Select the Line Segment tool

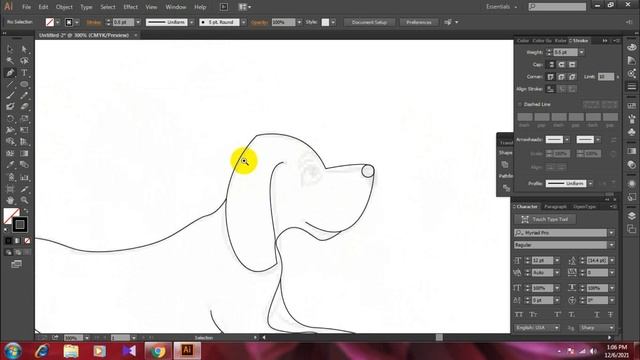[x=10, y=84]
